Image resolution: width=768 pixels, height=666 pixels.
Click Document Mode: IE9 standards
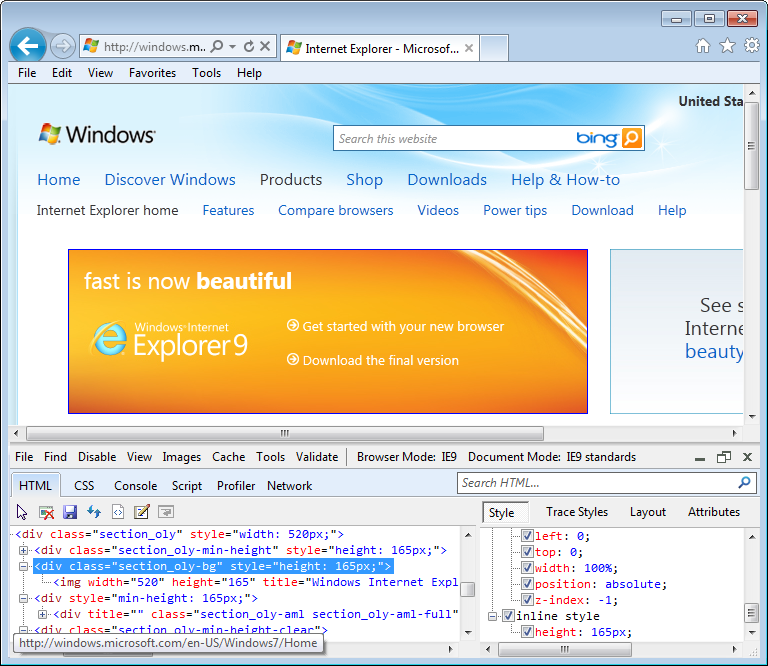pos(552,457)
